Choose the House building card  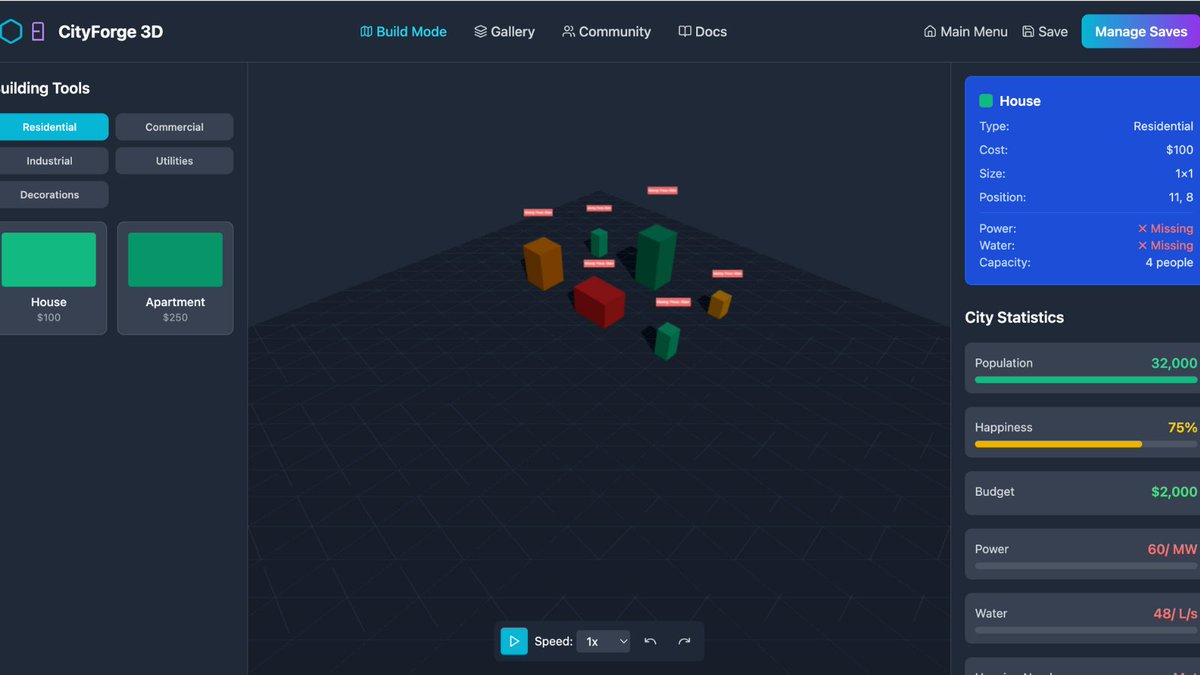point(48,278)
